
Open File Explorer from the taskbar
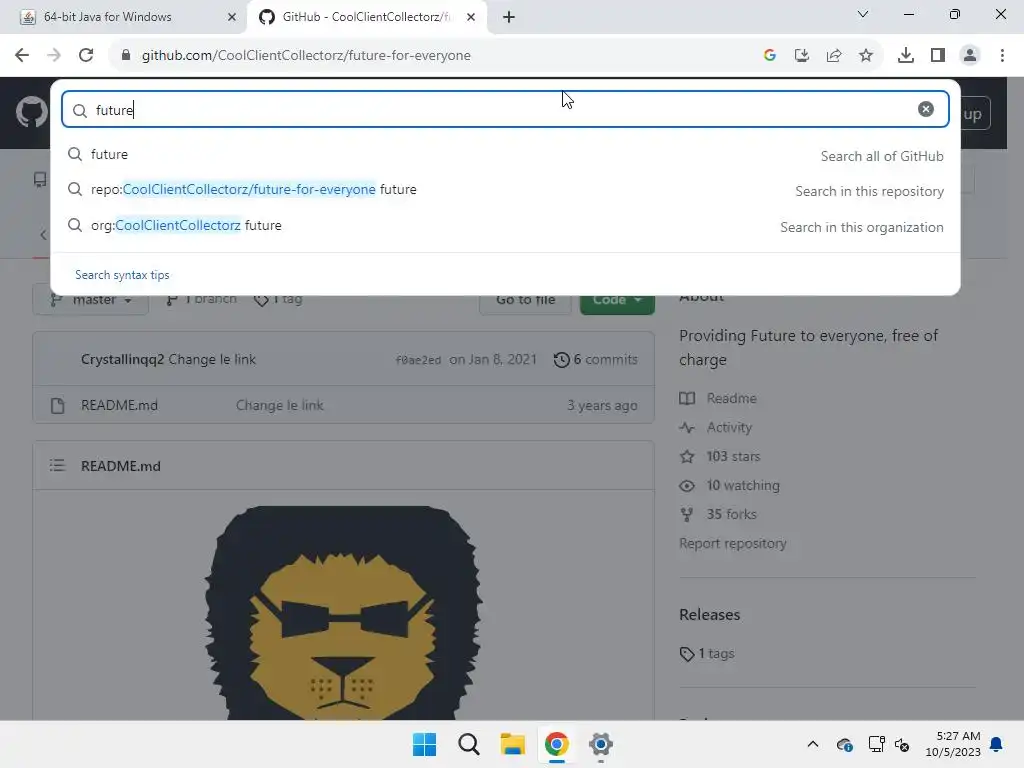point(513,744)
